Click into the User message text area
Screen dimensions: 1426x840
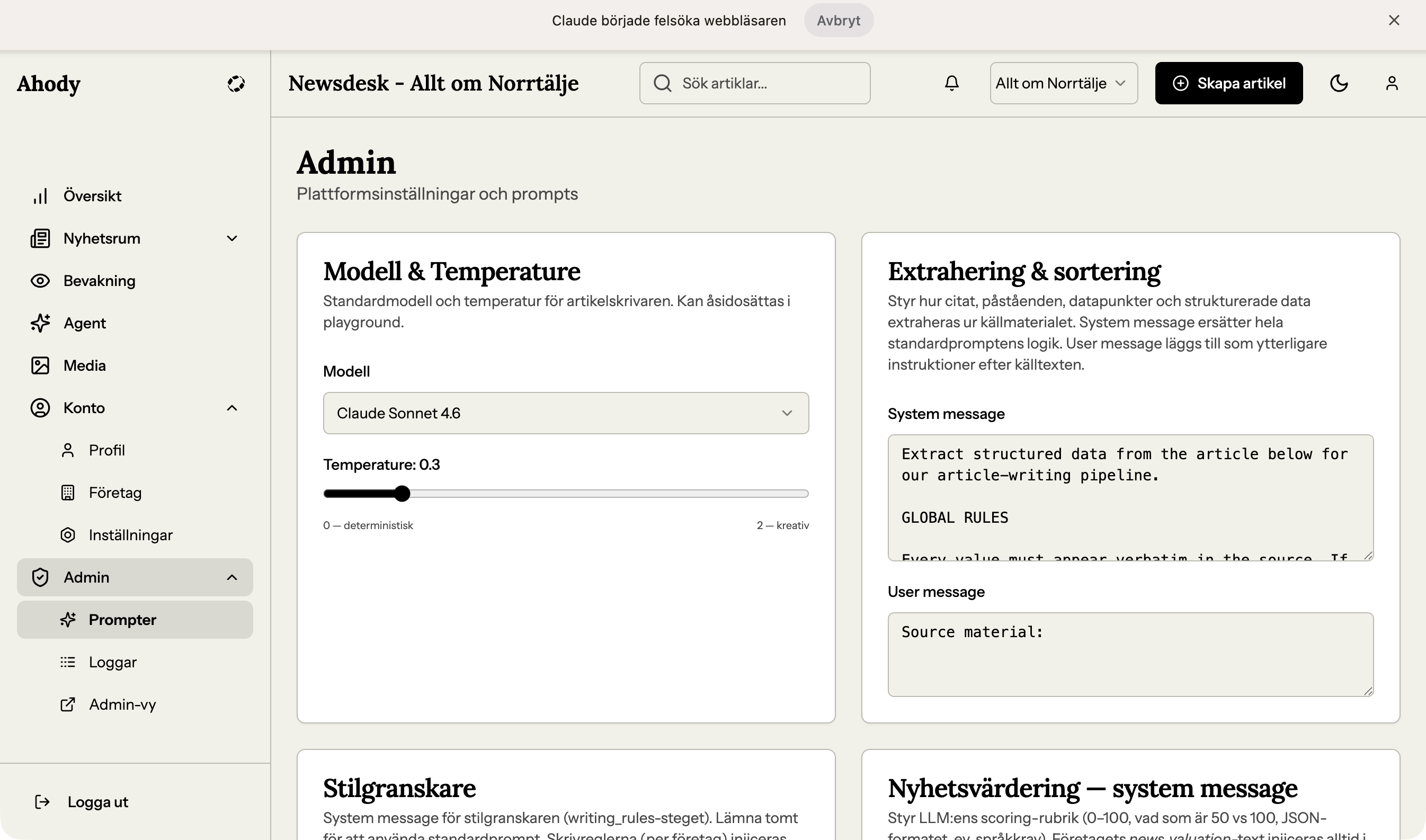pyautogui.click(x=1130, y=654)
